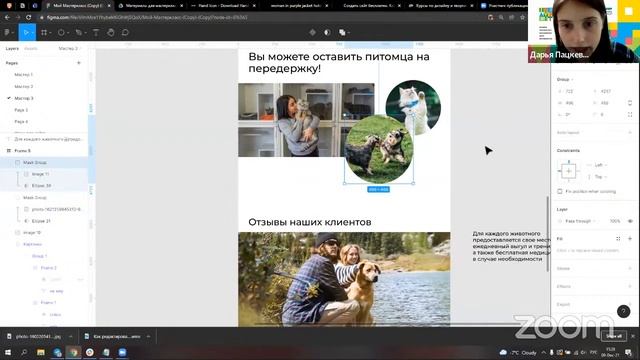Open the Help button
The height and width of the screenshot is (360, 640).
pos(623,311)
